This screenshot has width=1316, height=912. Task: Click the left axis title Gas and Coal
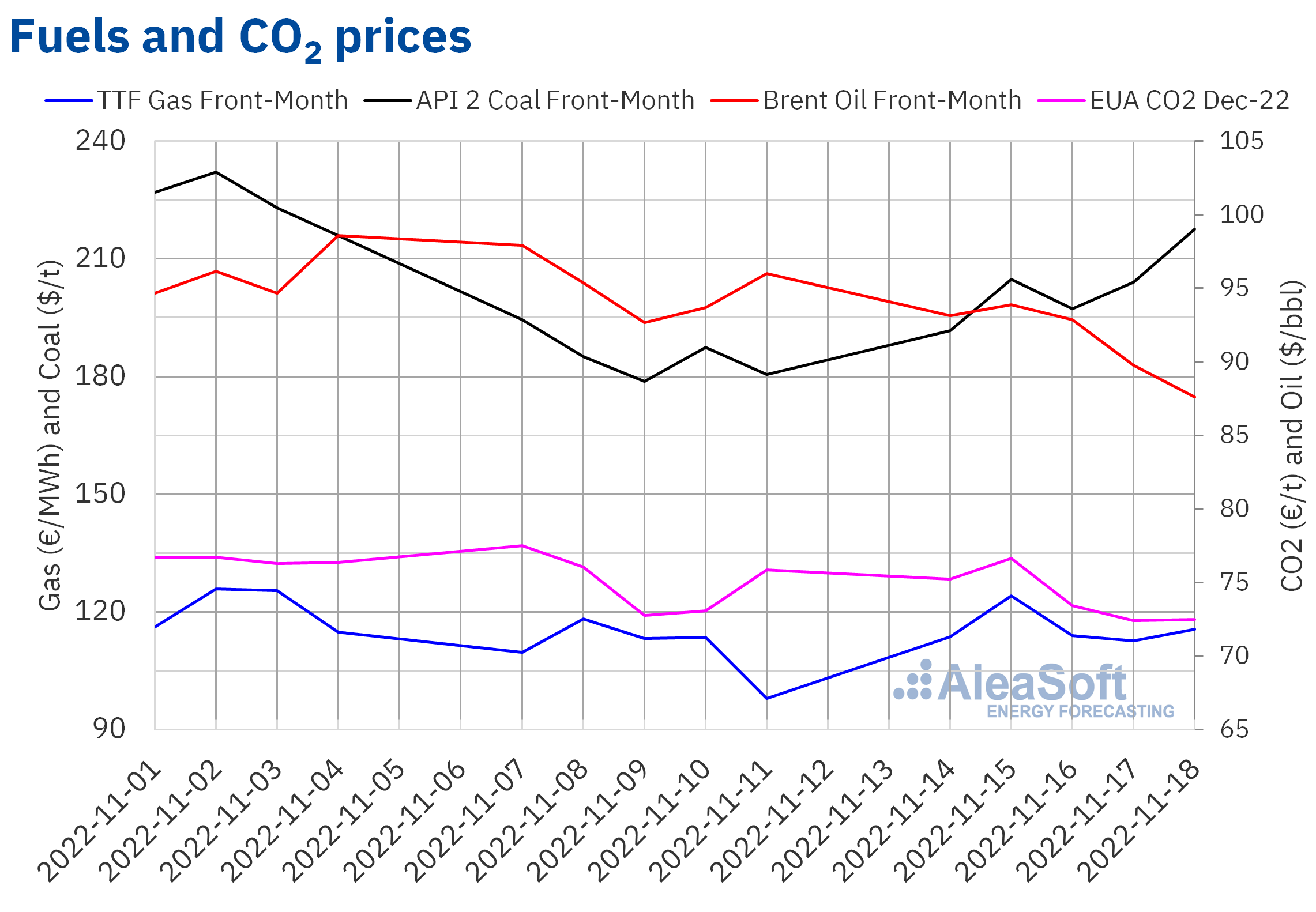50,435
